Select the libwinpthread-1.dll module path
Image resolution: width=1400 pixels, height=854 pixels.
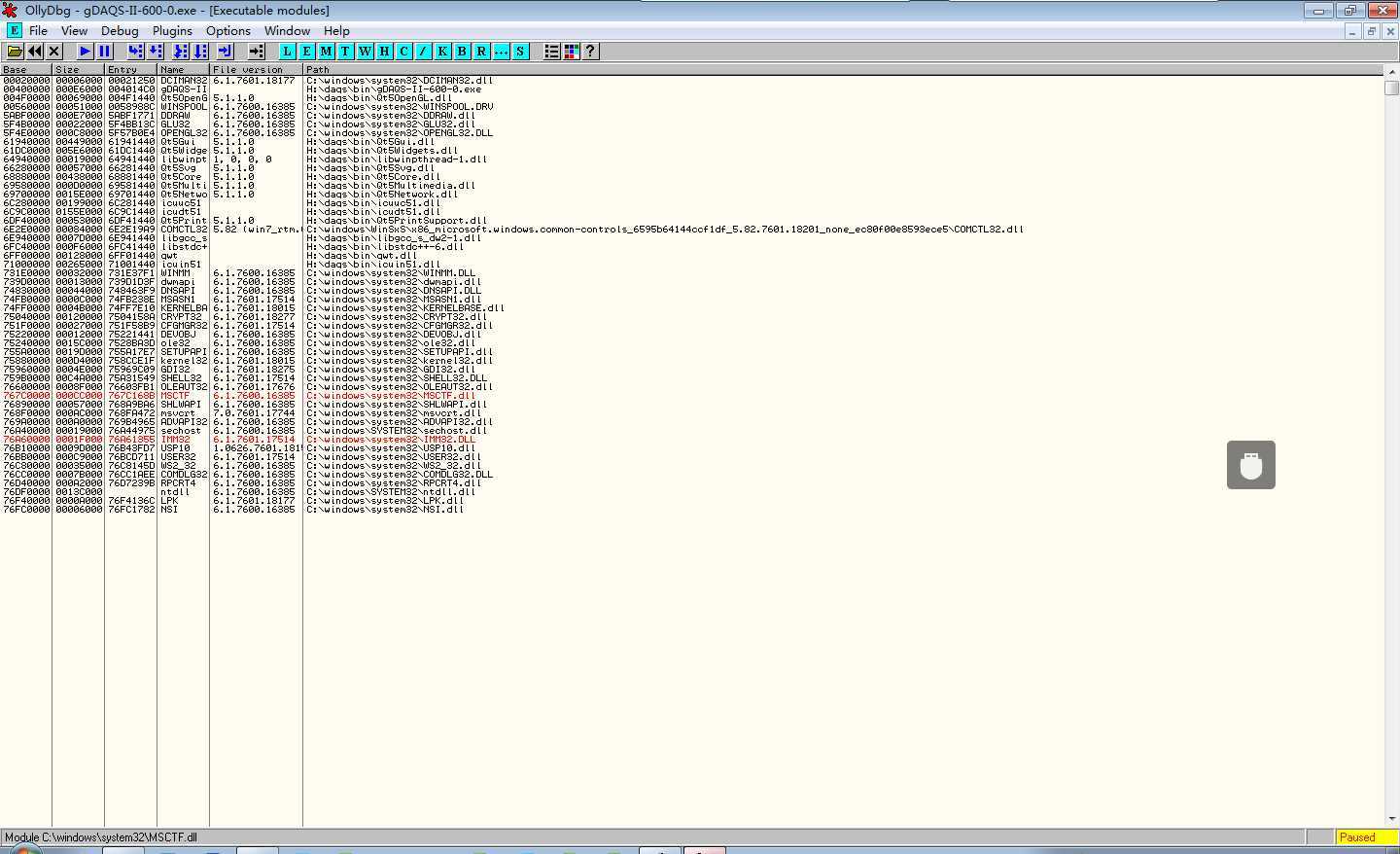coord(396,159)
